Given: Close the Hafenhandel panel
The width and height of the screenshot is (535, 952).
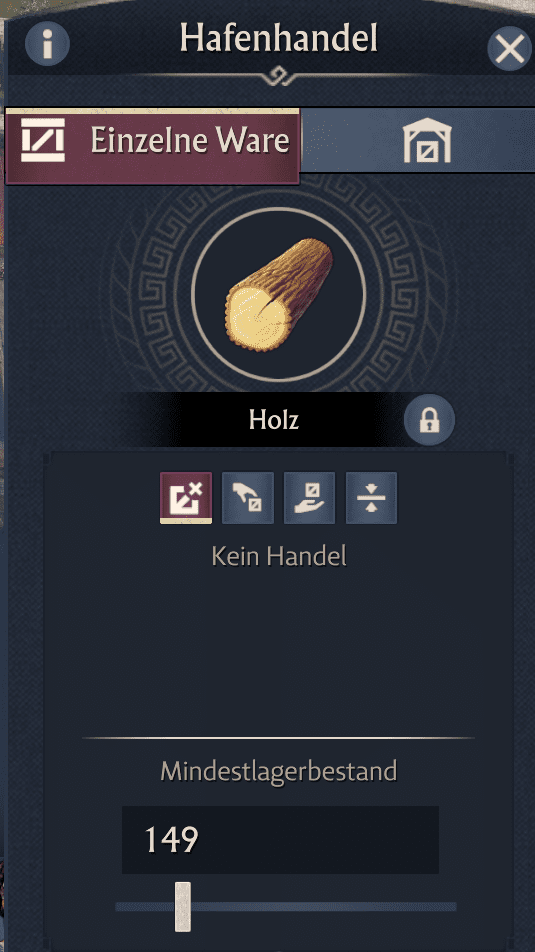Looking at the screenshot, I should click(x=509, y=49).
